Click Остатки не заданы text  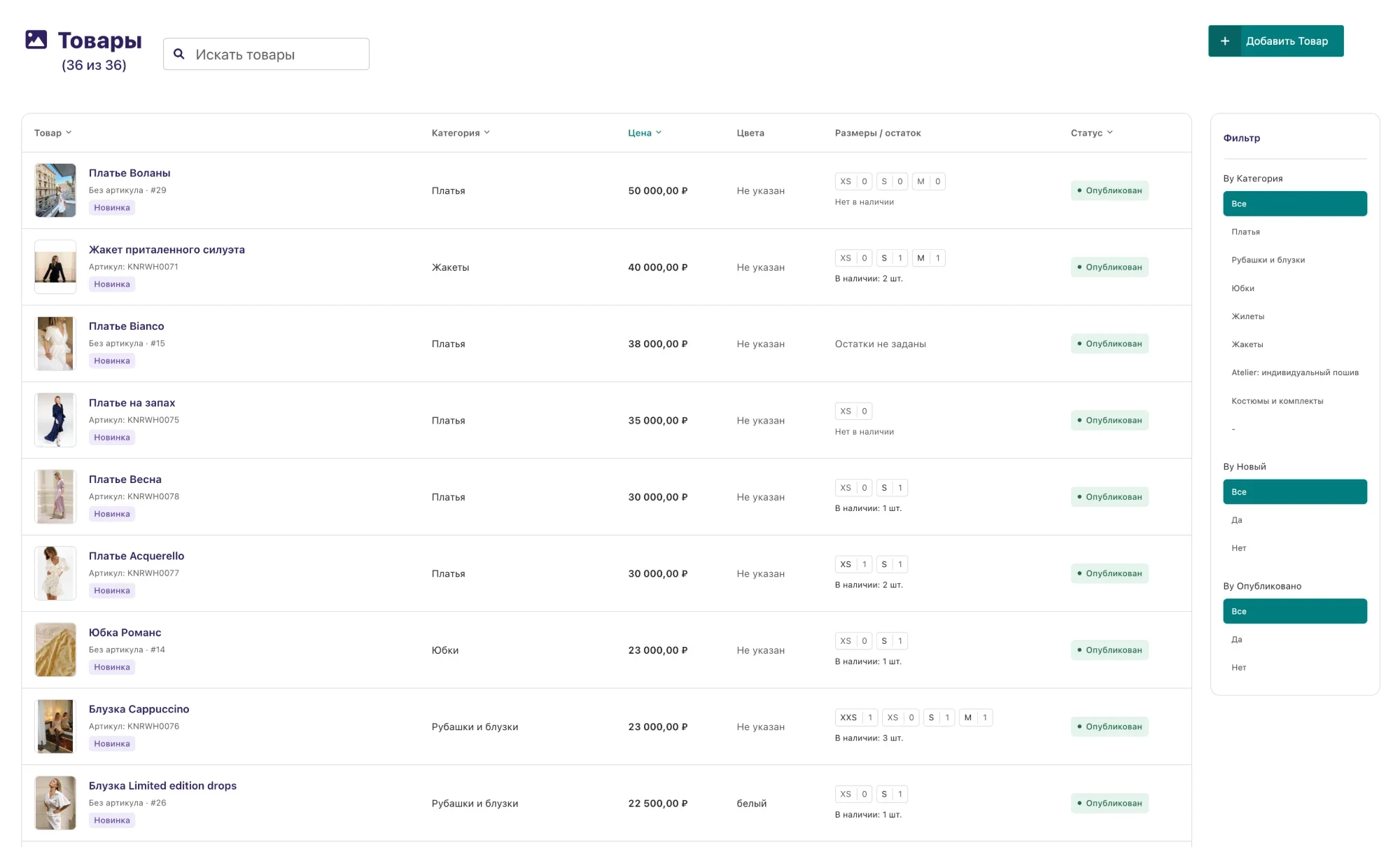880,344
